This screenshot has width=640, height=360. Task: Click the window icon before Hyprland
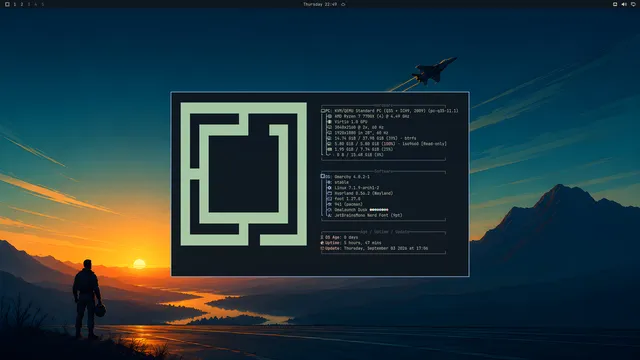pyautogui.click(x=329, y=193)
